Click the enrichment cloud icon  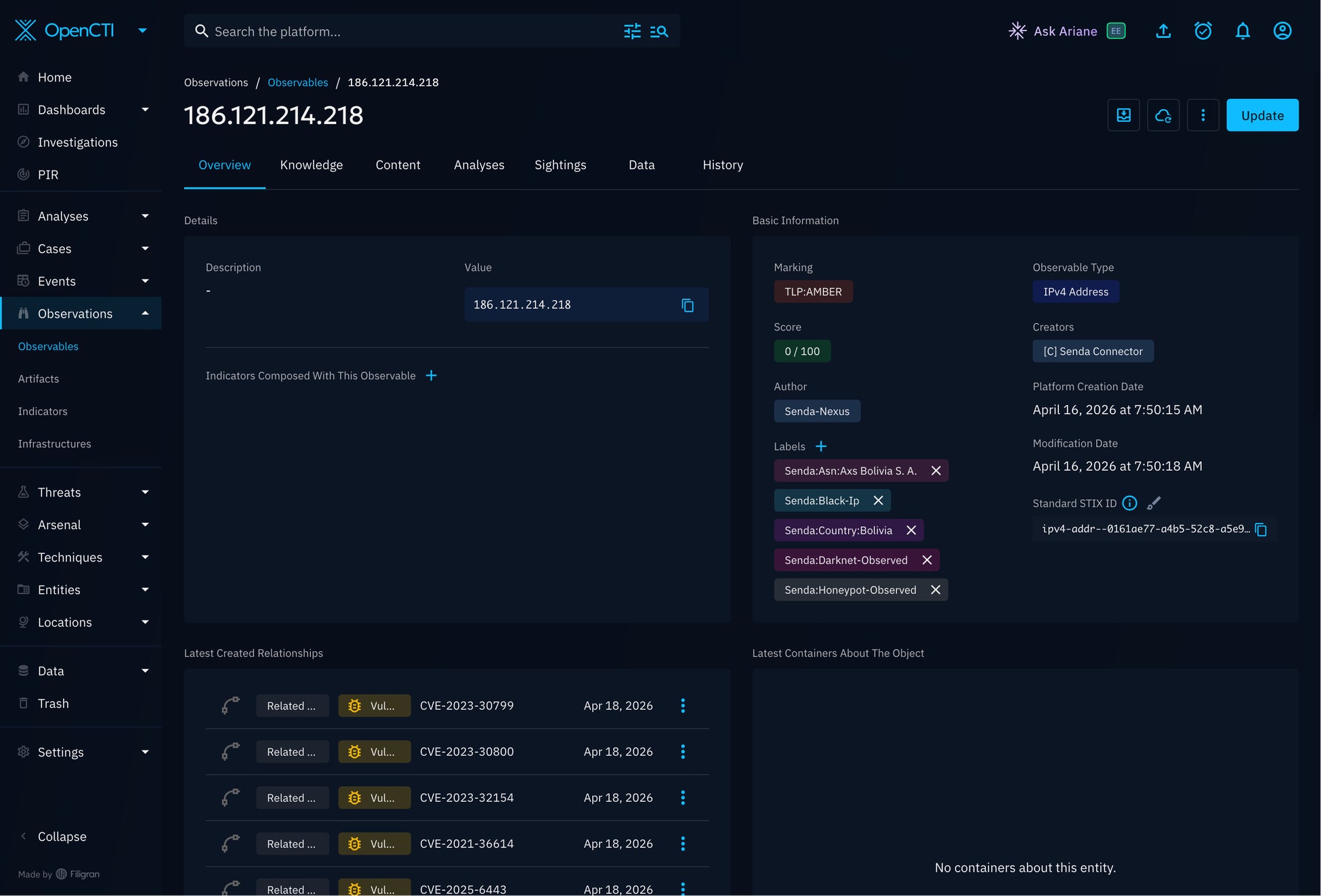[1163, 115]
